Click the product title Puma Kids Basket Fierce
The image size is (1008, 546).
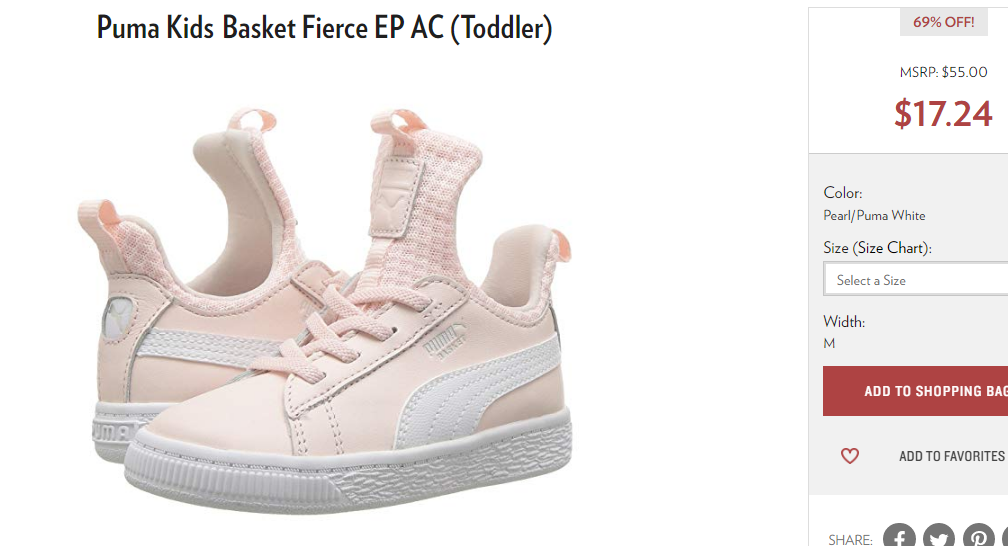tap(324, 28)
